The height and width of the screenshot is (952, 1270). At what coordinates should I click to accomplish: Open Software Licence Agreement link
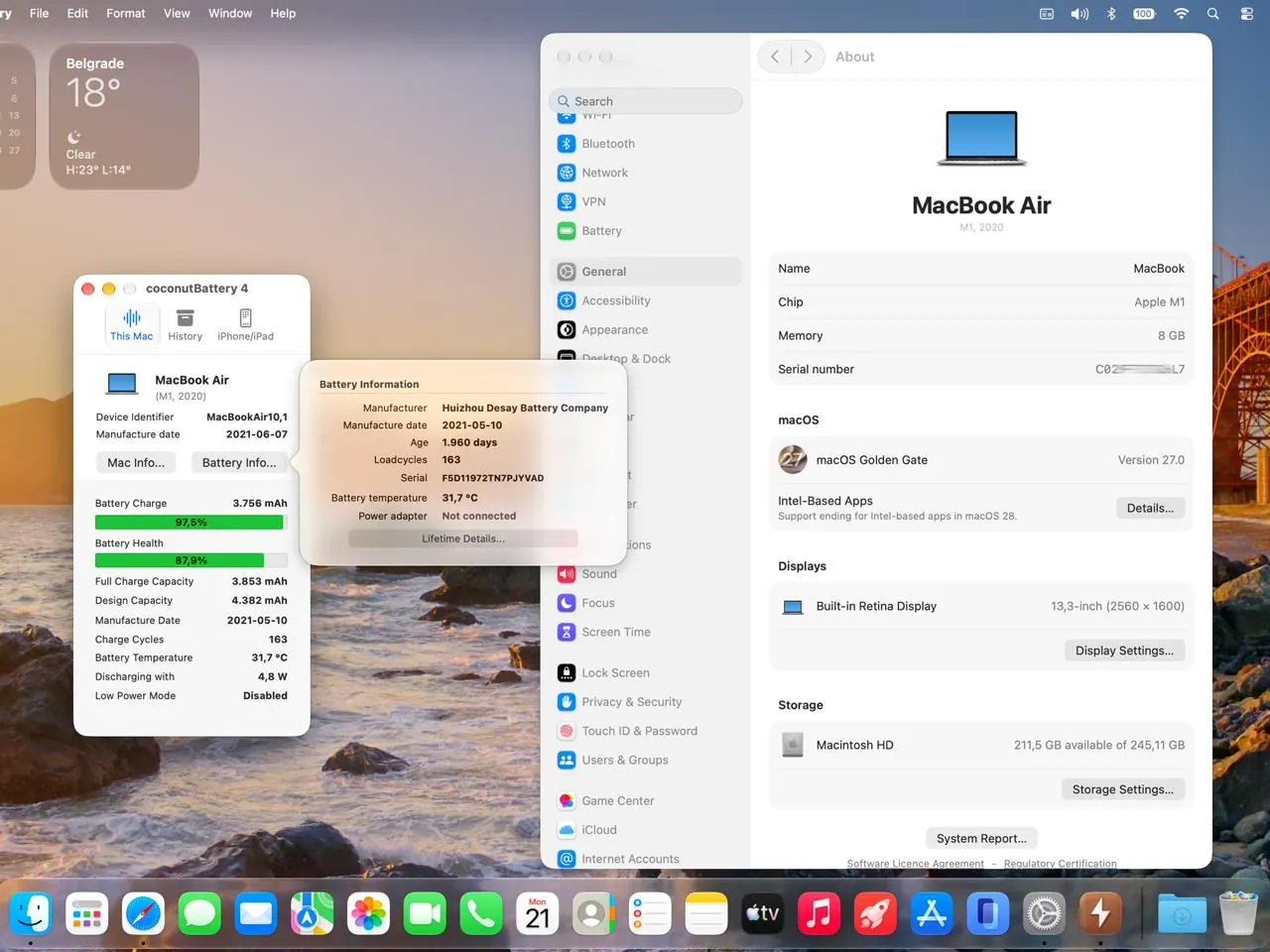coord(915,864)
